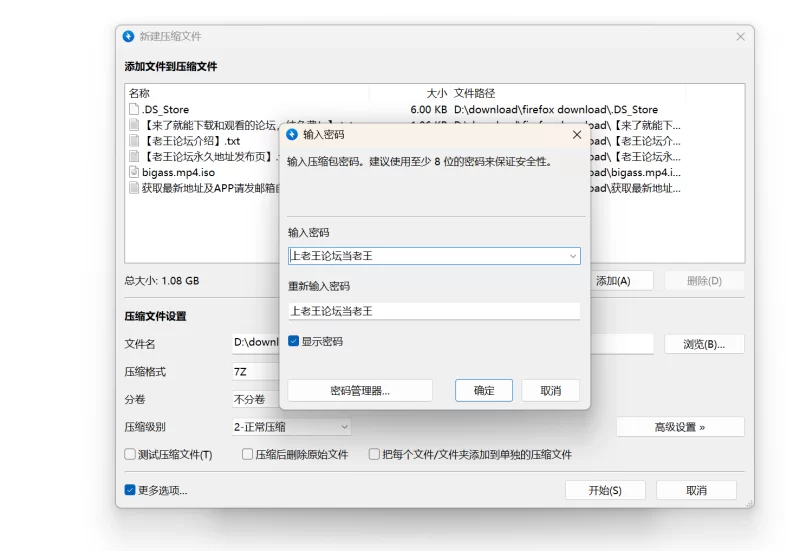Expand 高级设置 » options
The height and width of the screenshot is (551, 800).
[x=680, y=427]
